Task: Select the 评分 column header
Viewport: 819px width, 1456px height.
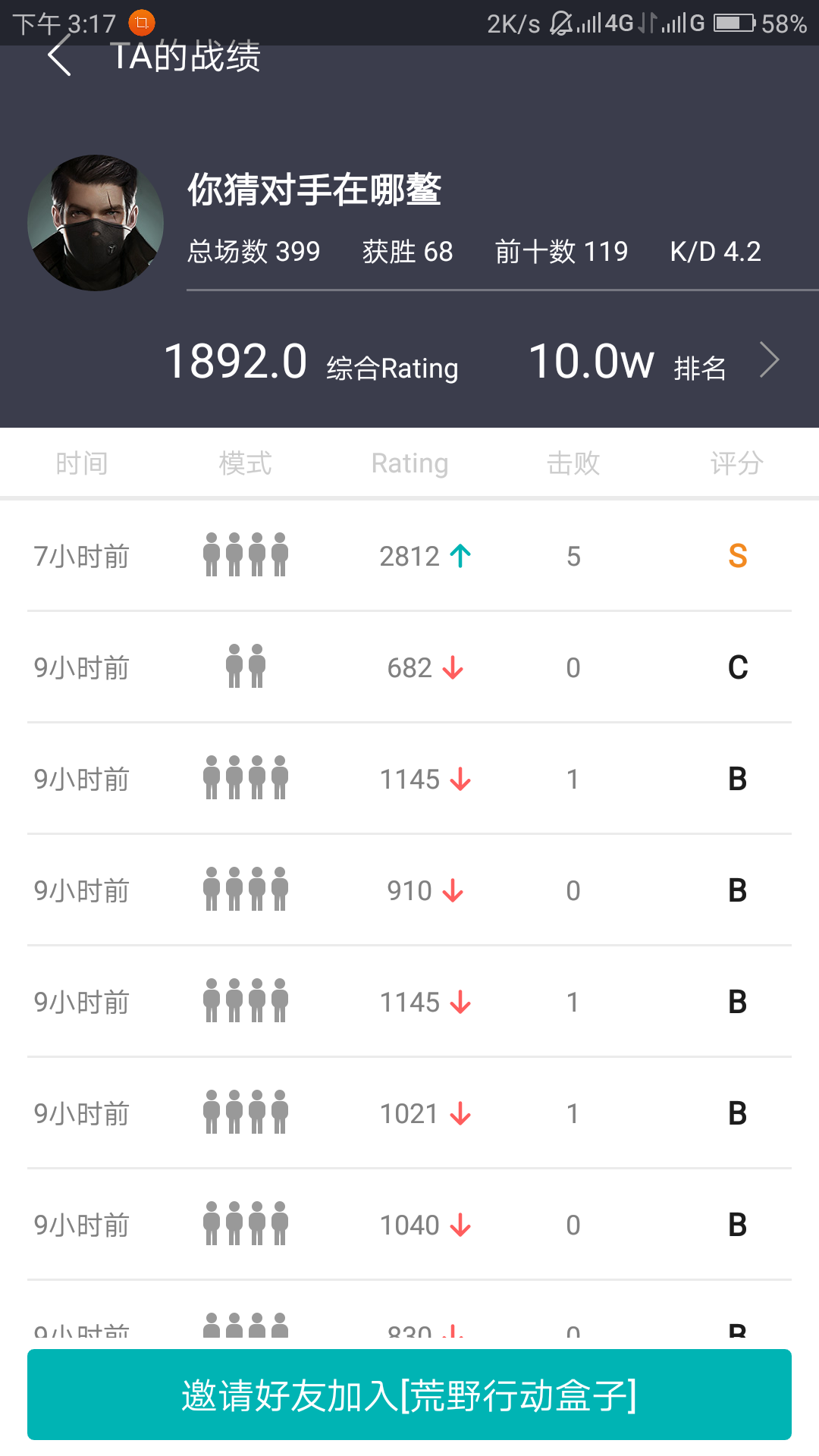Action: [x=737, y=463]
